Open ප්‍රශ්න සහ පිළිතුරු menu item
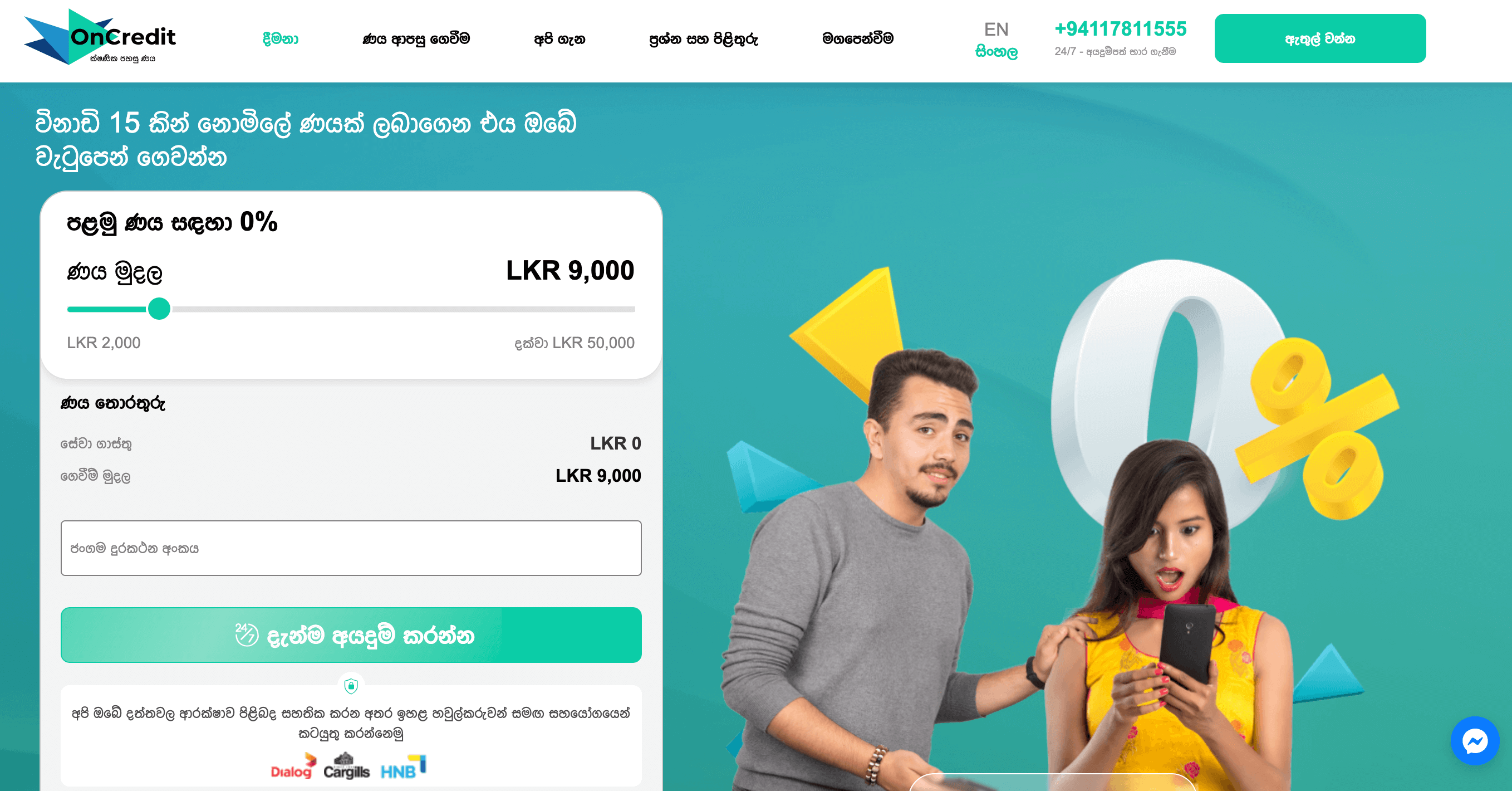The image size is (1512, 791). coord(703,39)
